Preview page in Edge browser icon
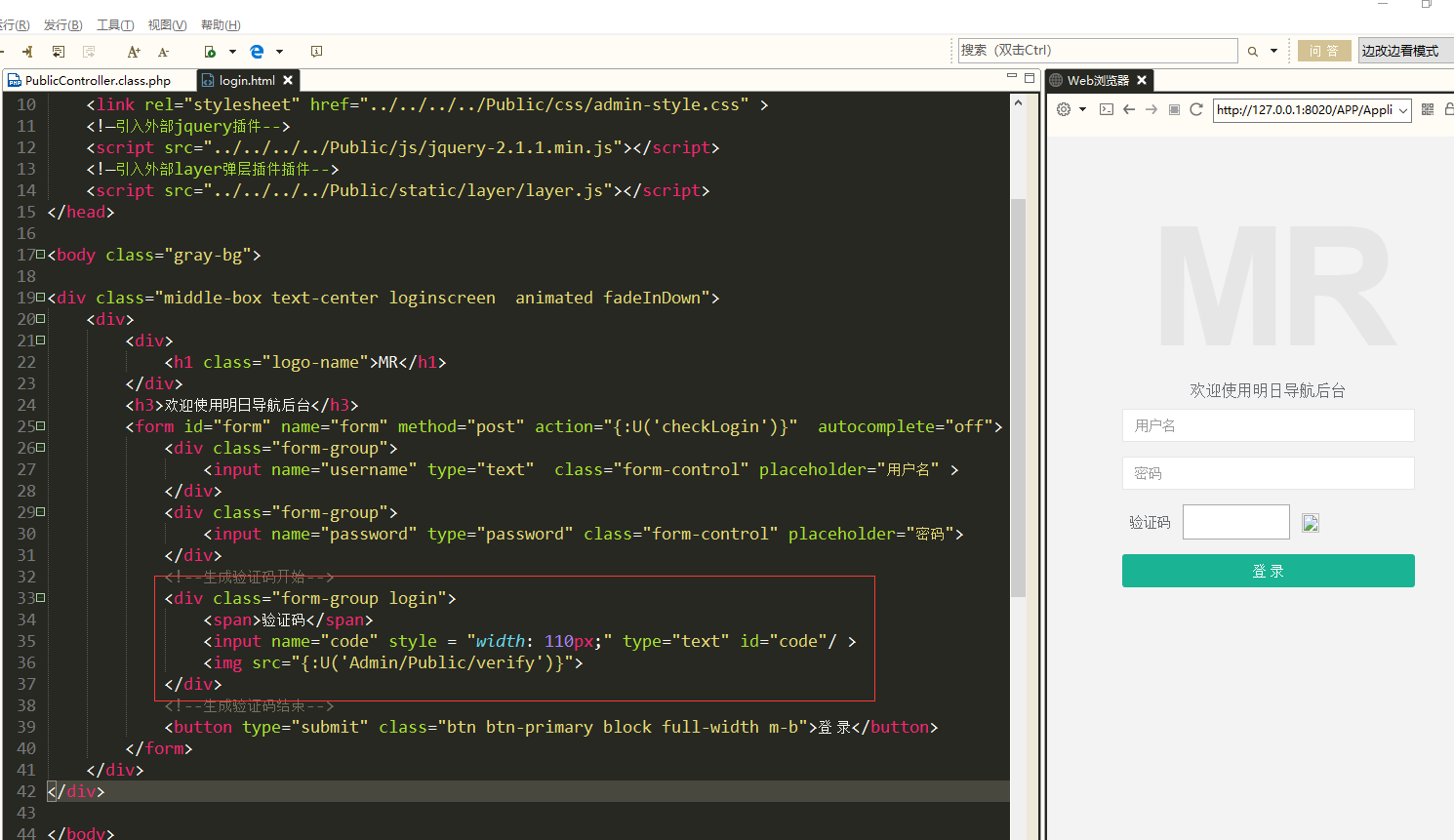1454x840 pixels. click(257, 52)
